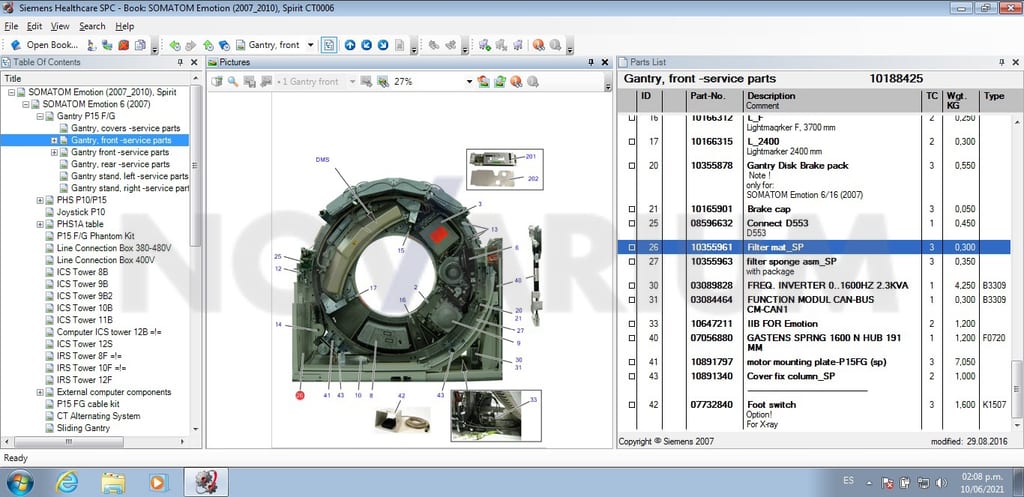Check the box for FREQ. INVERTER row
The image size is (1024, 497).
click(x=632, y=286)
